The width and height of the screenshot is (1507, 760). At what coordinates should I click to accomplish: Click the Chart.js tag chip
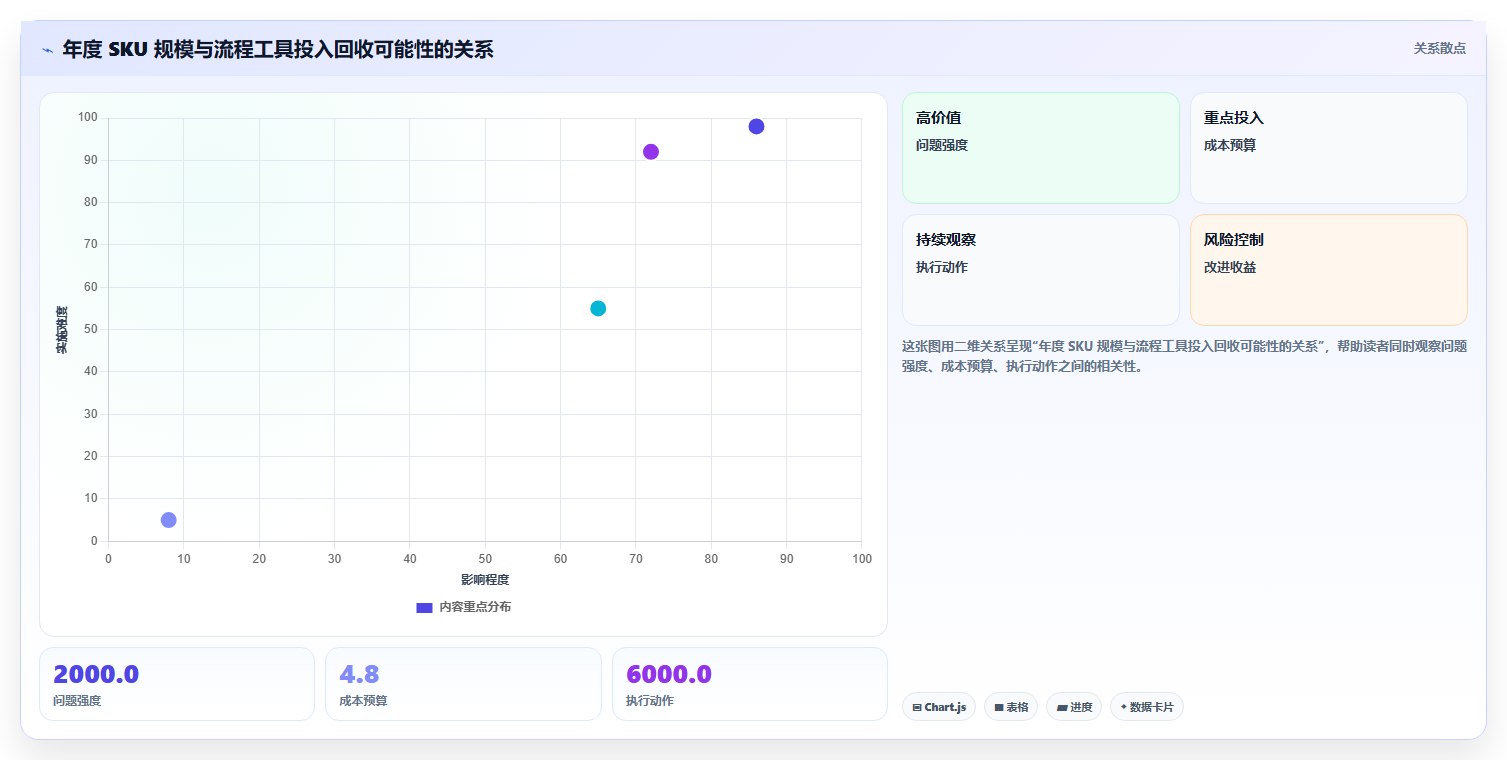[939, 707]
